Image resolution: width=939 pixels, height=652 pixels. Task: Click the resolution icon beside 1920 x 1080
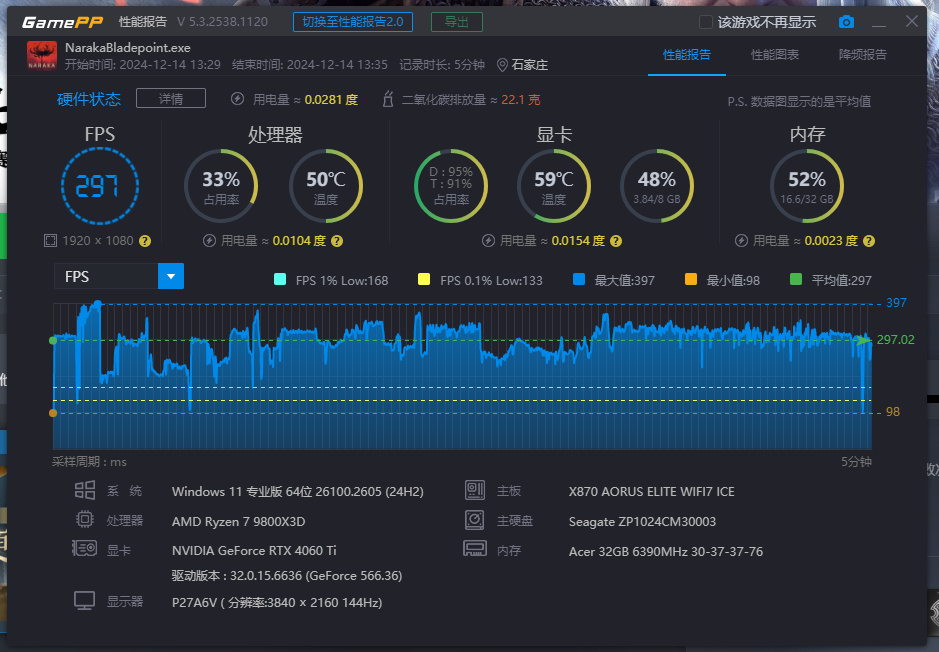pos(50,241)
